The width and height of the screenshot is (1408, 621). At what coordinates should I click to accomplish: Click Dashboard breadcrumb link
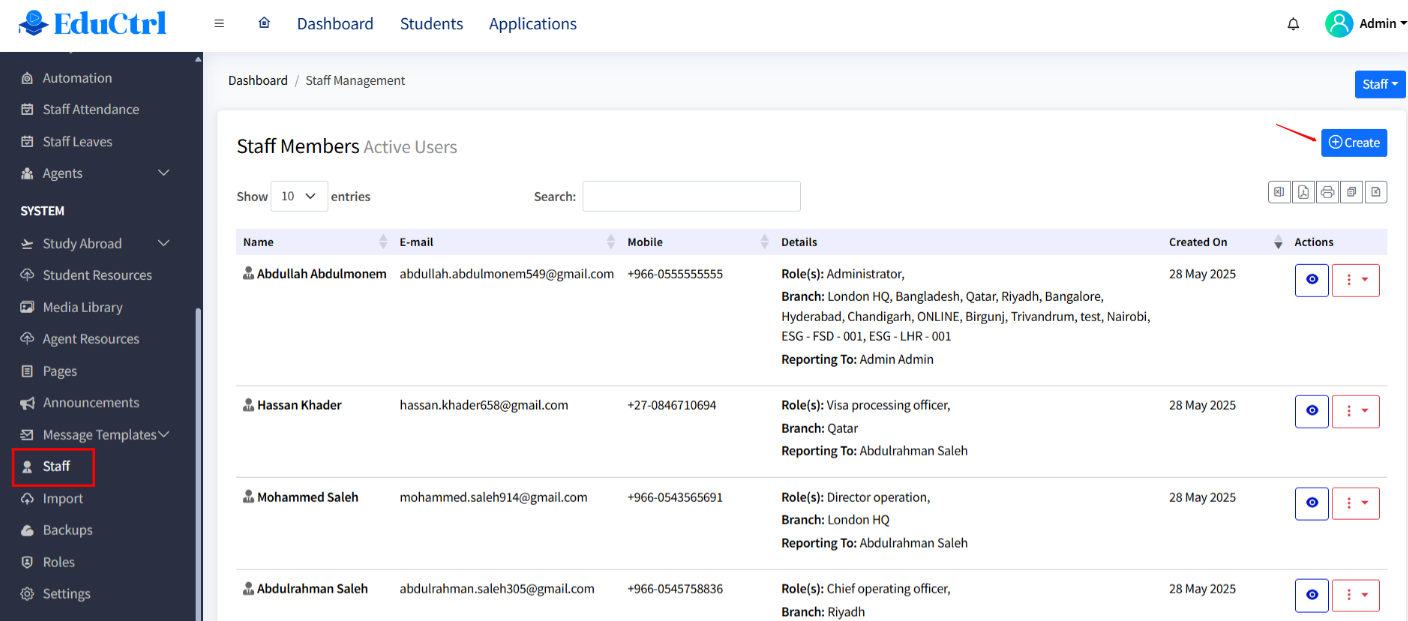(x=257, y=81)
